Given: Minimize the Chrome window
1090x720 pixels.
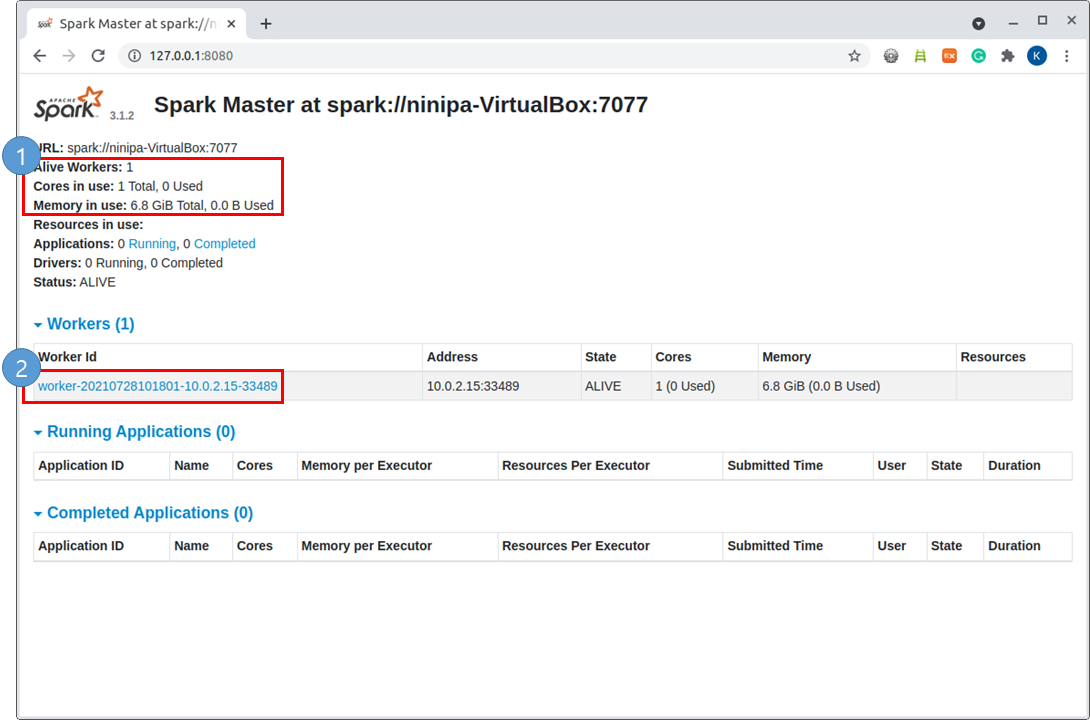Looking at the screenshot, I should (x=1014, y=23).
